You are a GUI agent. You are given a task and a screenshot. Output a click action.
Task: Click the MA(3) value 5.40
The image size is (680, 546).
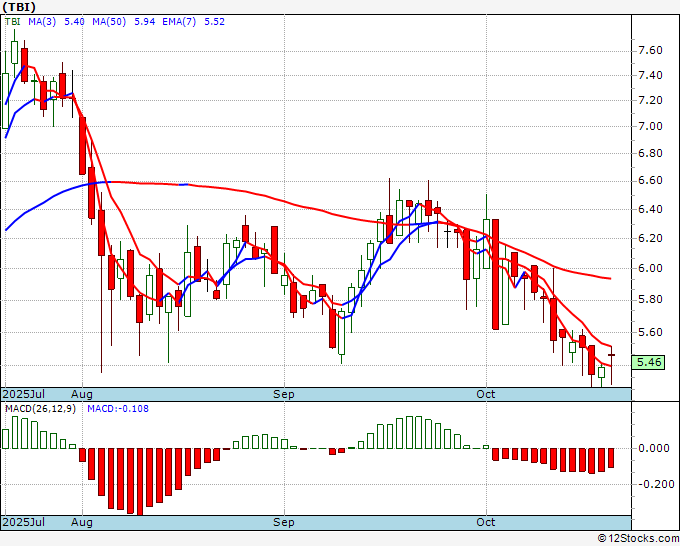(x=74, y=22)
